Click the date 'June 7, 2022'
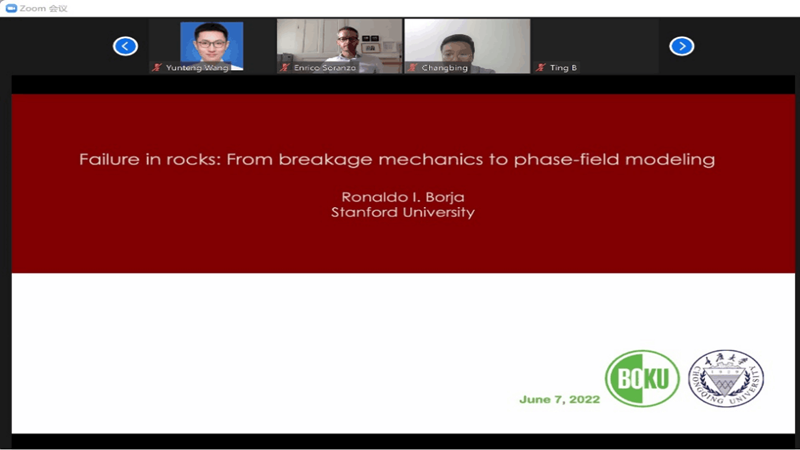 pyautogui.click(x=560, y=399)
